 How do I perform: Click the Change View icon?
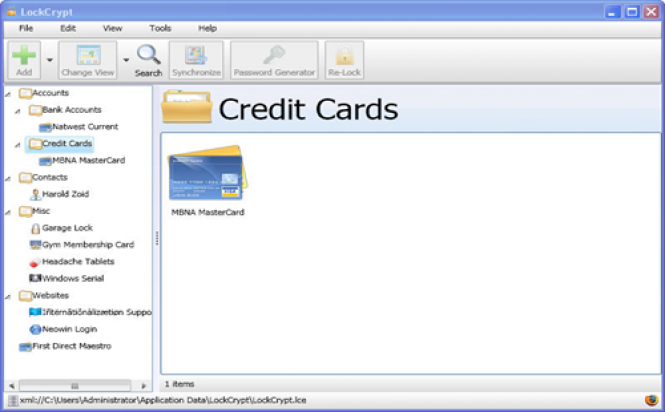pos(88,59)
